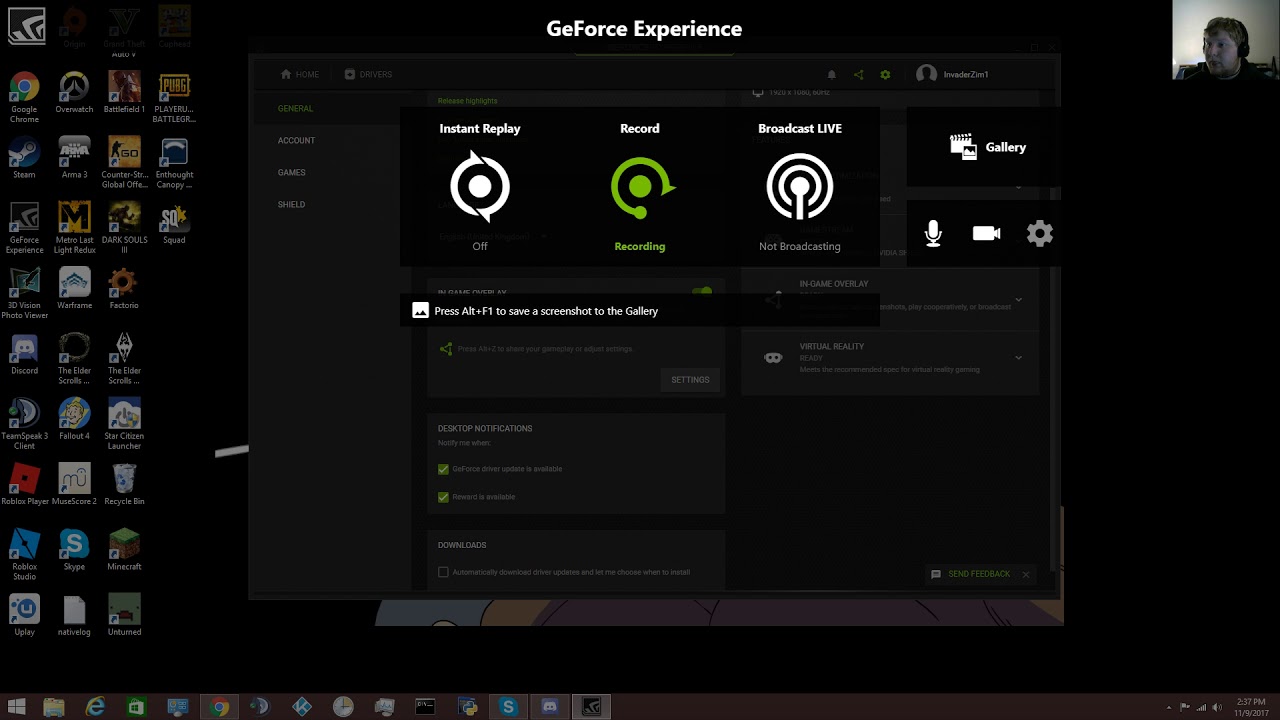Select ACCOUNT in the settings sidebar
1280x720 pixels.
coord(296,140)
